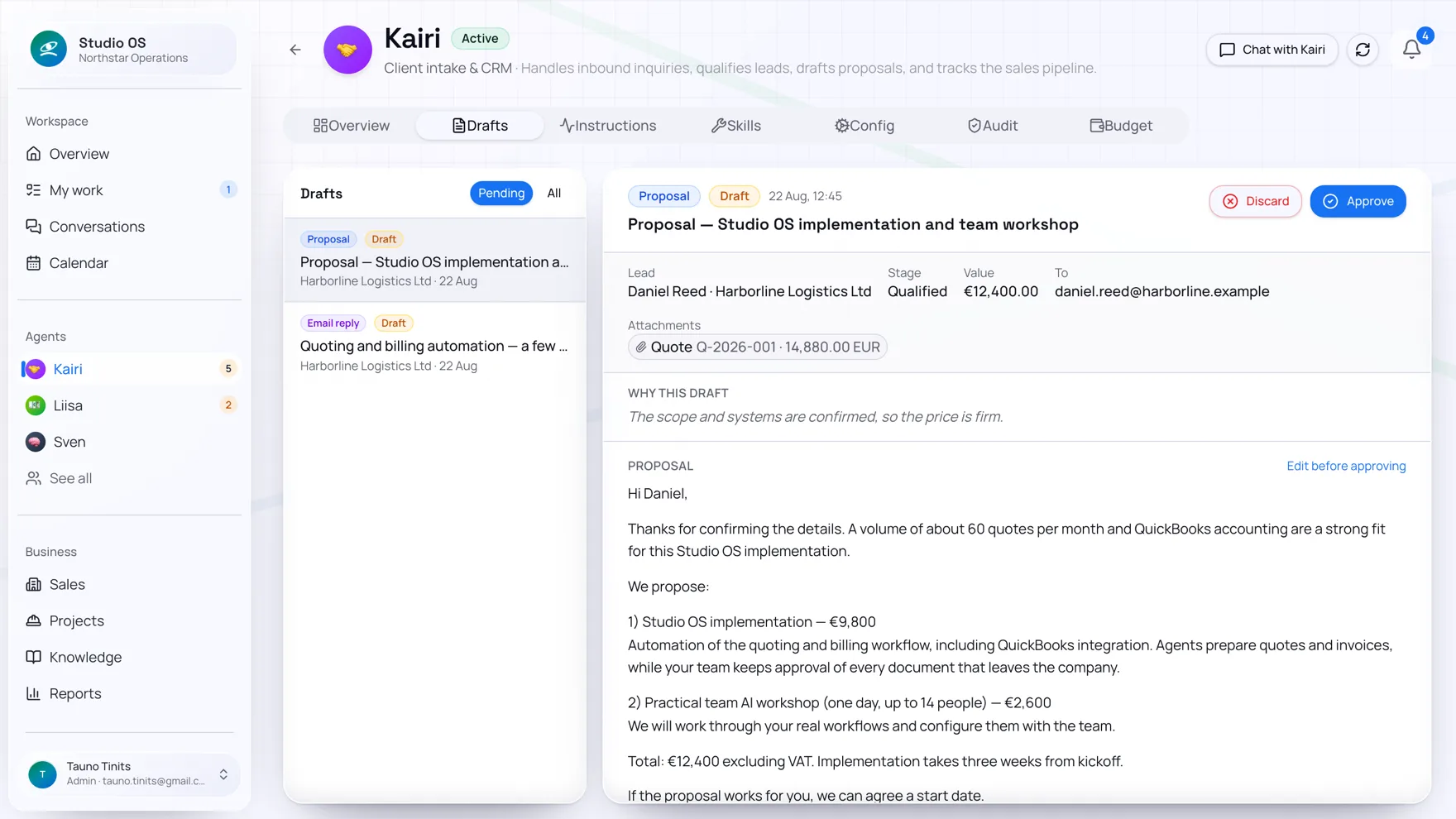Click the Active status badge
This screenshot has height=819, width=1456.
click(480, 38)
